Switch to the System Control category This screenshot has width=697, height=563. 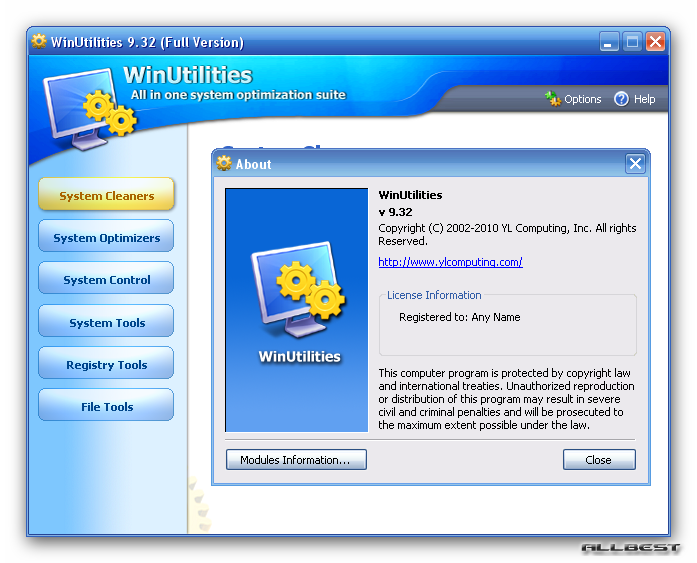coord(106,278)
